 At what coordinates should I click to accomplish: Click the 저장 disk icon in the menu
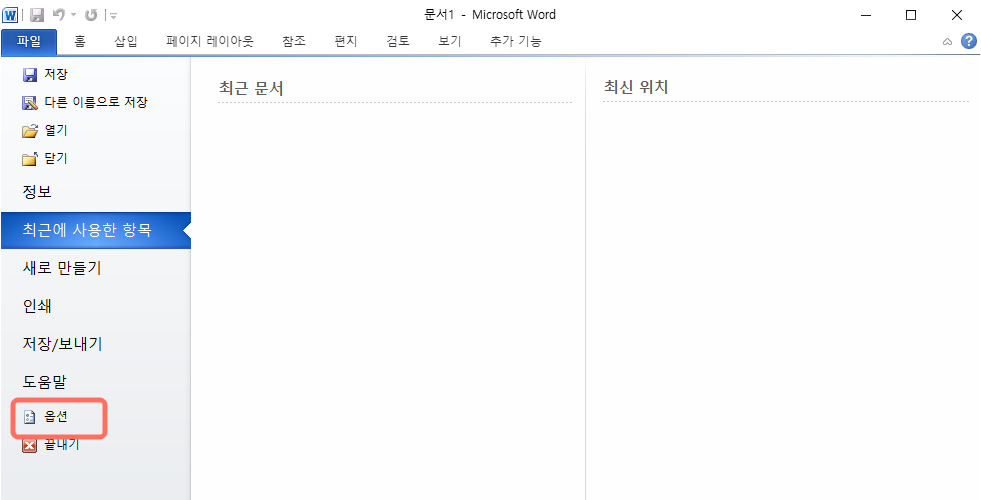pyautogui.click(x=29, y=75)
